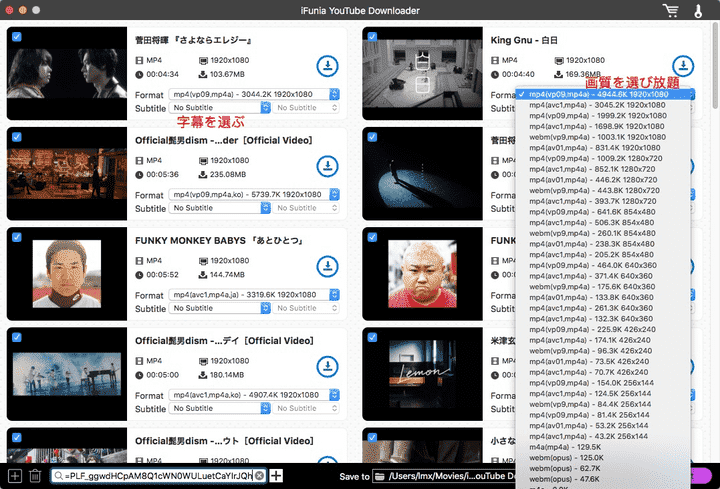720x489 pixels.
Task: Click the title King Gnu - 白日
Action: click(524, 40)
